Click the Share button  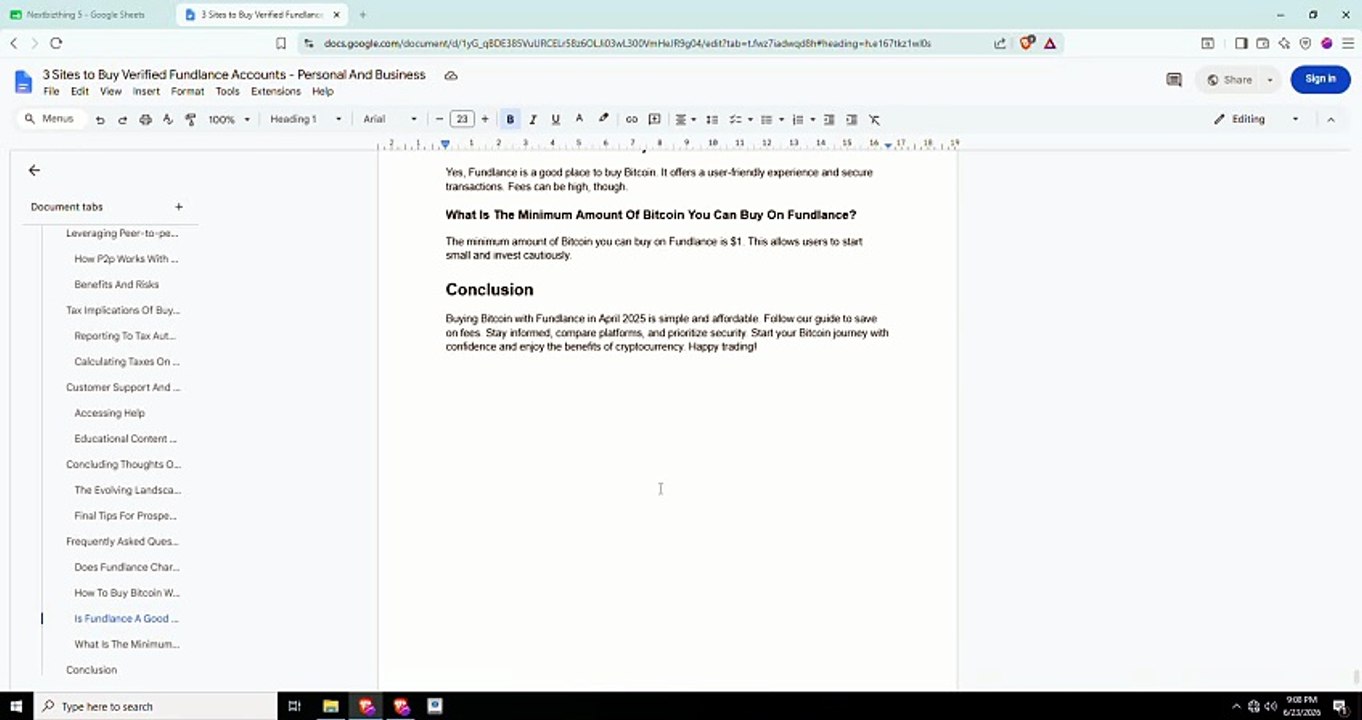1230,80
